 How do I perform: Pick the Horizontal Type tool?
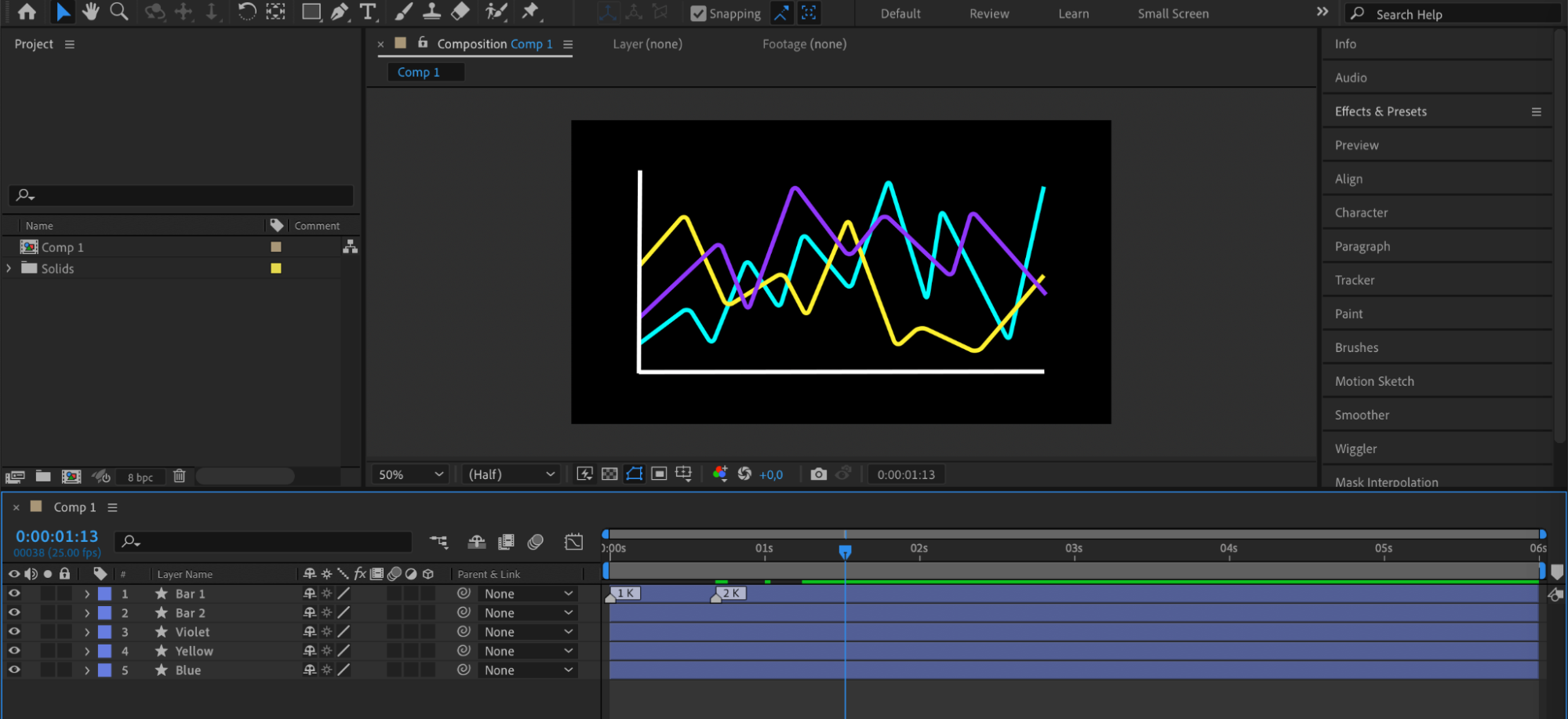click(x=367, y=12)
